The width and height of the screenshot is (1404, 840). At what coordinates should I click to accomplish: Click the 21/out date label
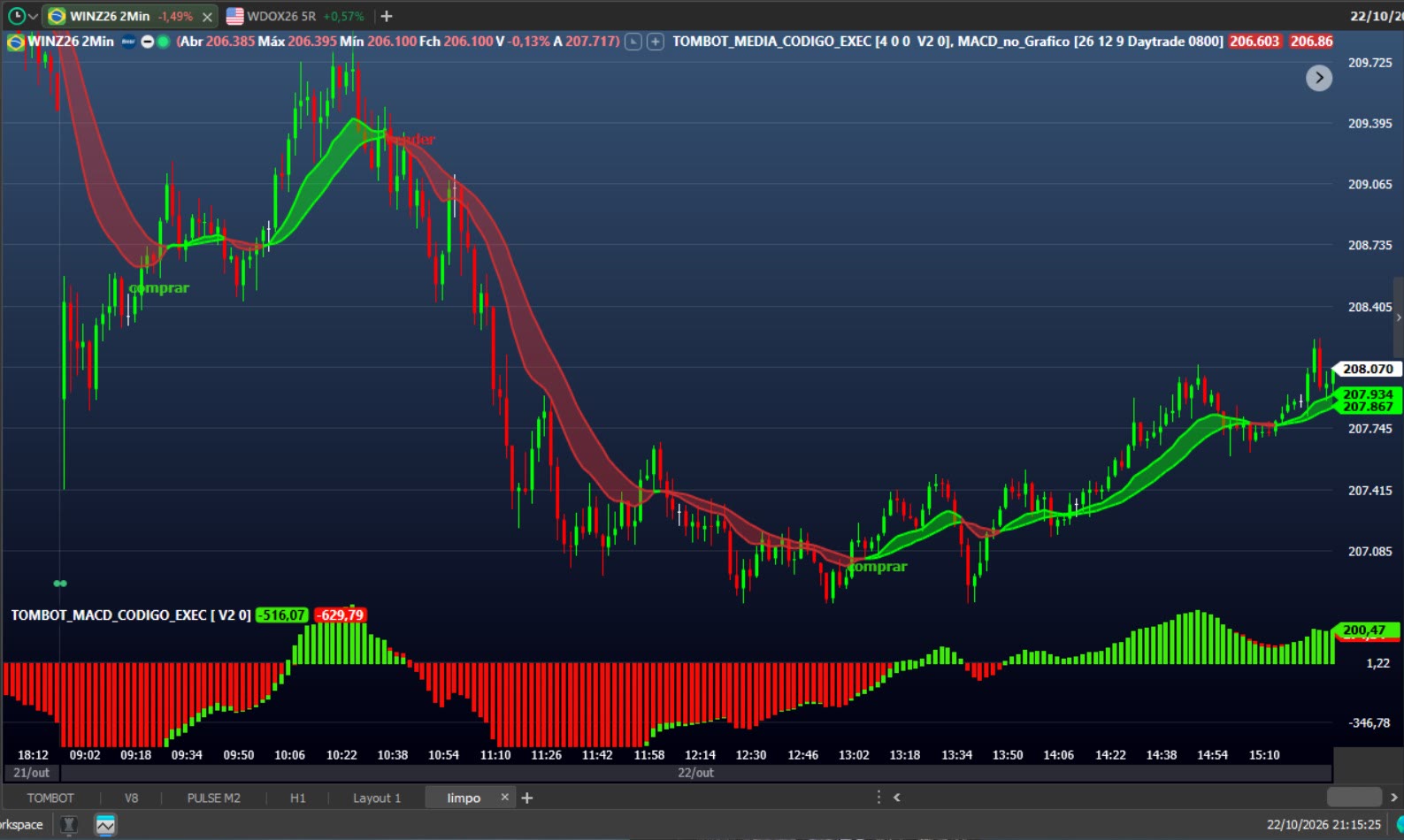[32, 773]
